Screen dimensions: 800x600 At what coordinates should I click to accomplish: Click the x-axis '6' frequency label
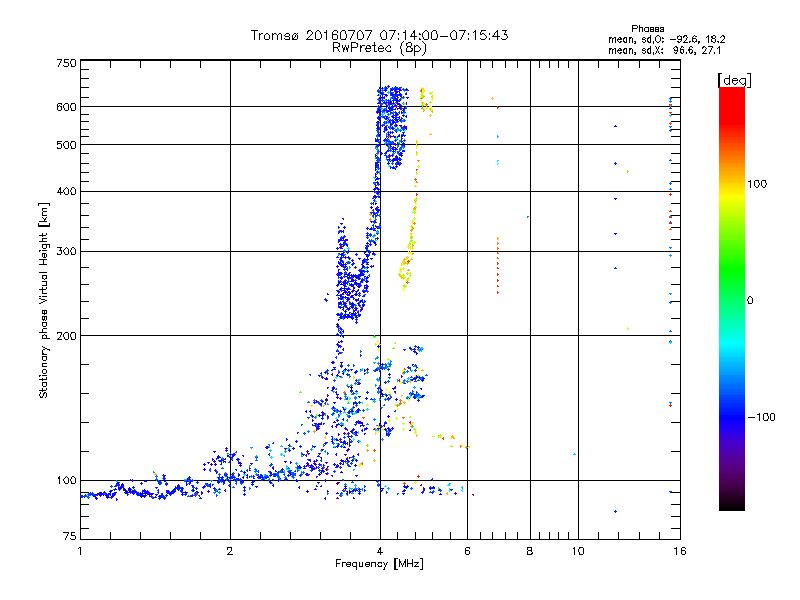pos(467,551)
